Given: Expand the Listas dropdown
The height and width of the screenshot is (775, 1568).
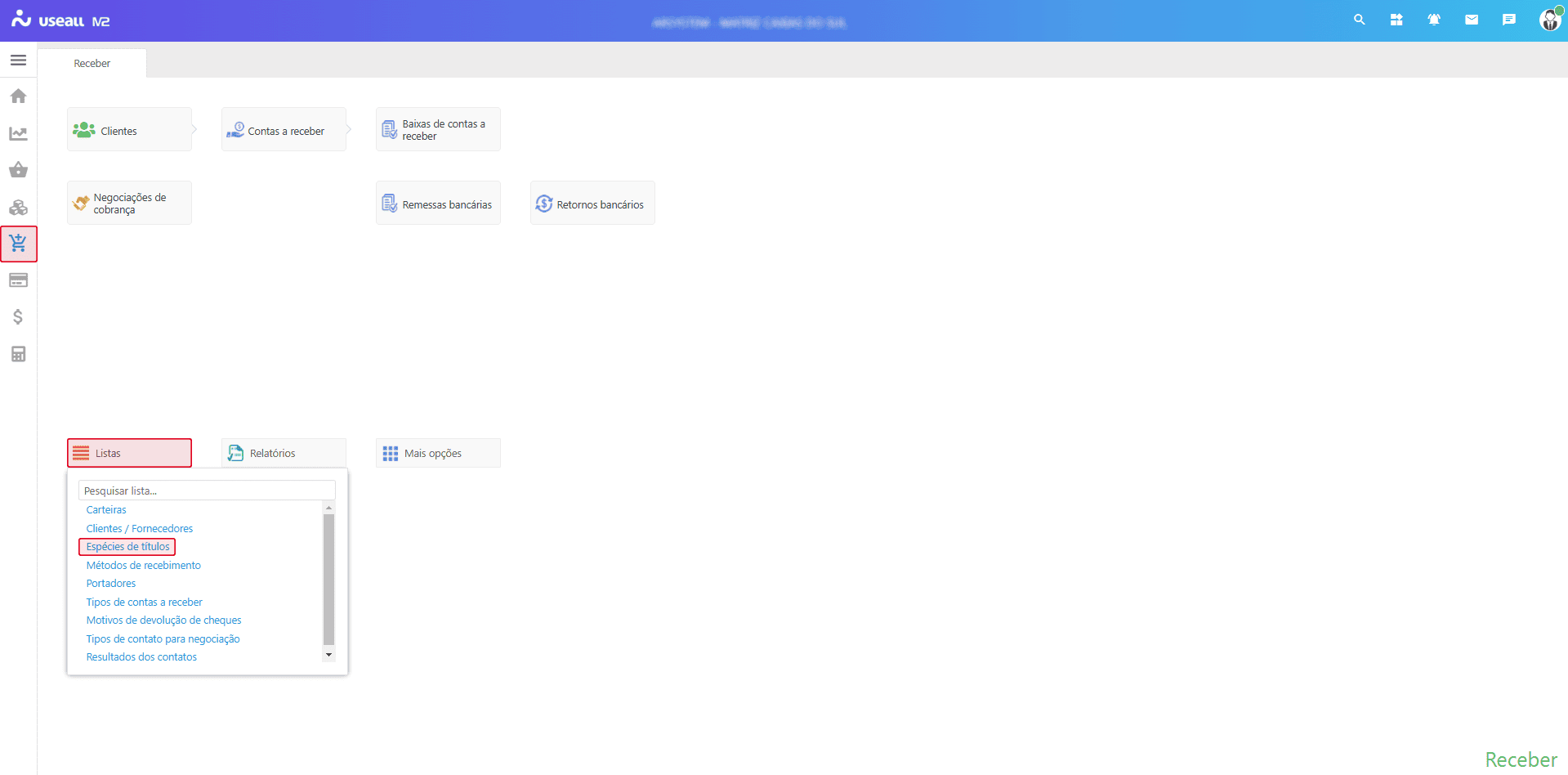Looking at the screenshot, I should (129, 453).
